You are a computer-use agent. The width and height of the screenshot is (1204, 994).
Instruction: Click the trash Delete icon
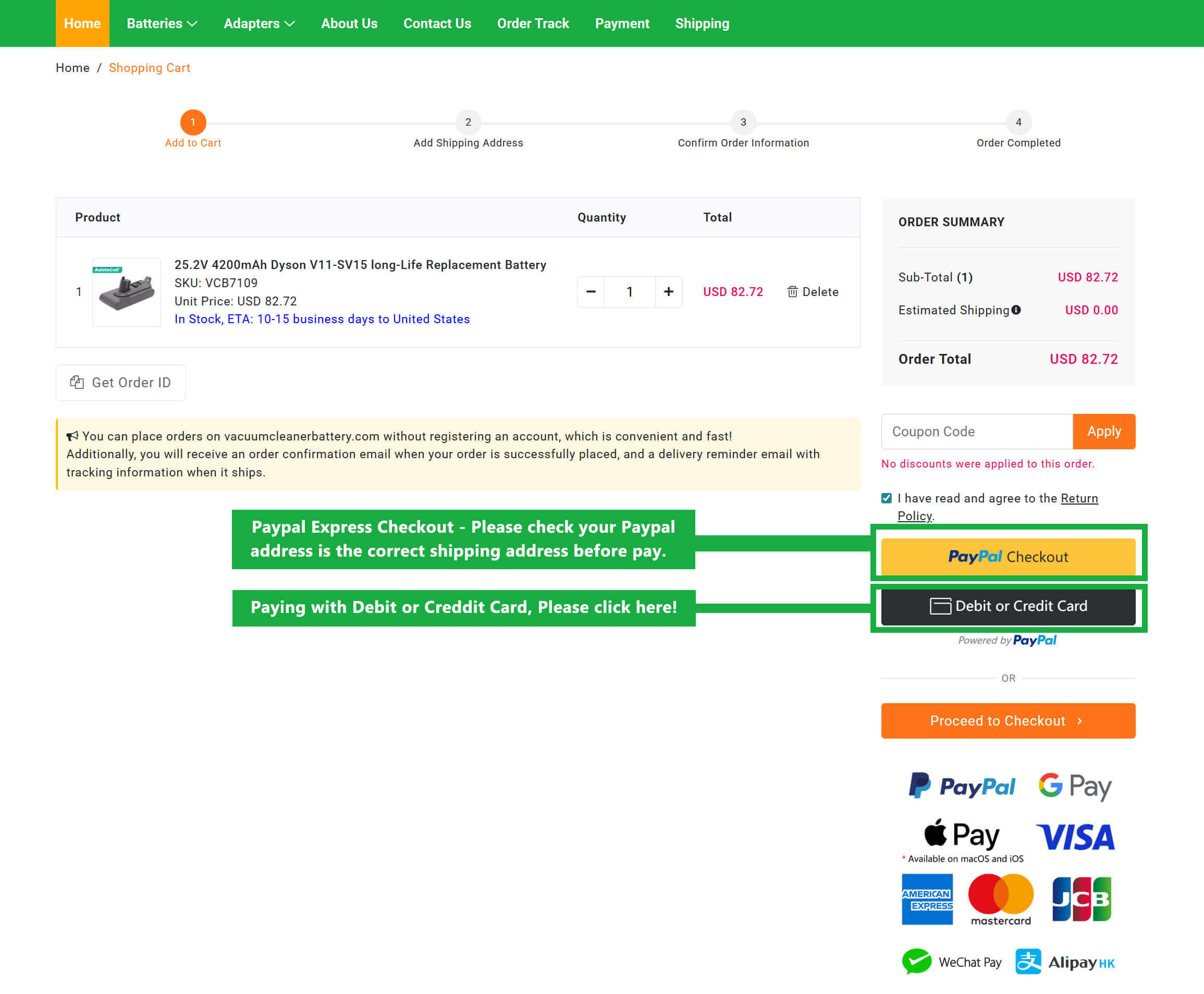(x=792, y=292)
